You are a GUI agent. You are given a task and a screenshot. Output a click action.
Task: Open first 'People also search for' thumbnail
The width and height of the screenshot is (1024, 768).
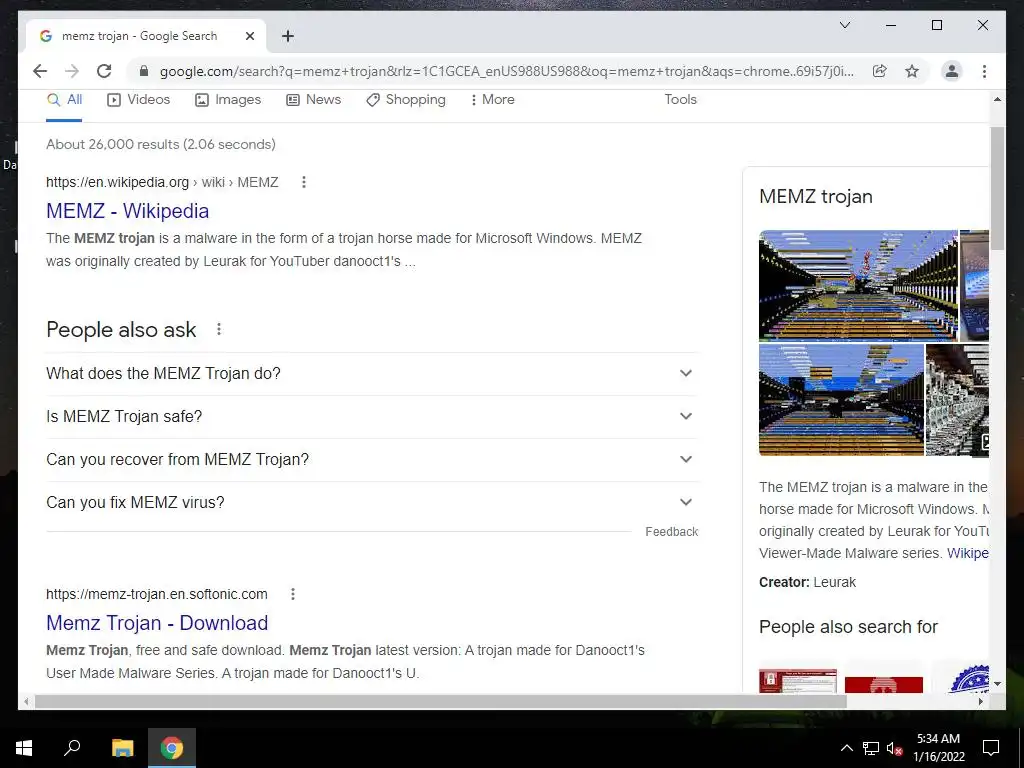(x=797, y=680)
